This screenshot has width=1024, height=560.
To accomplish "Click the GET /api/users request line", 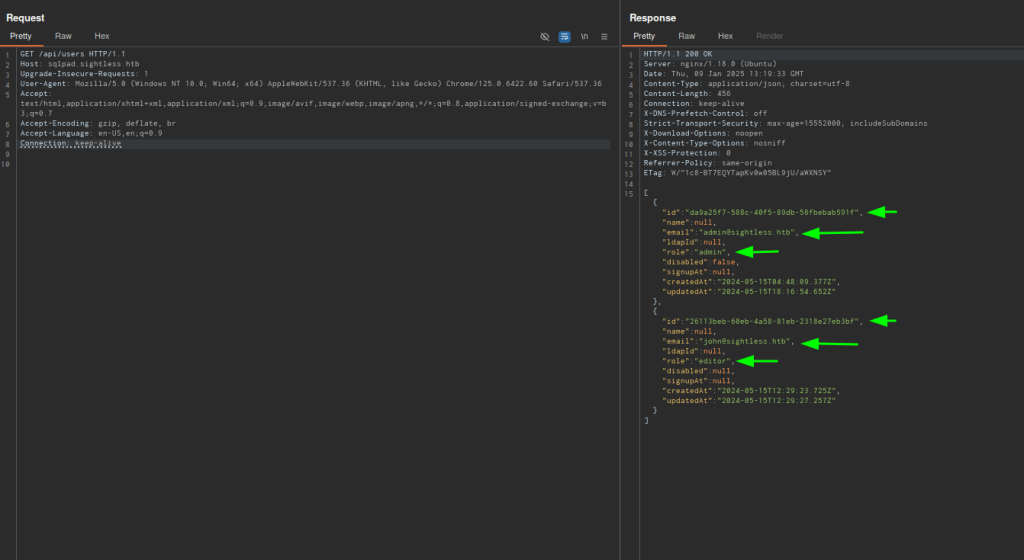I will pos(72,54).
